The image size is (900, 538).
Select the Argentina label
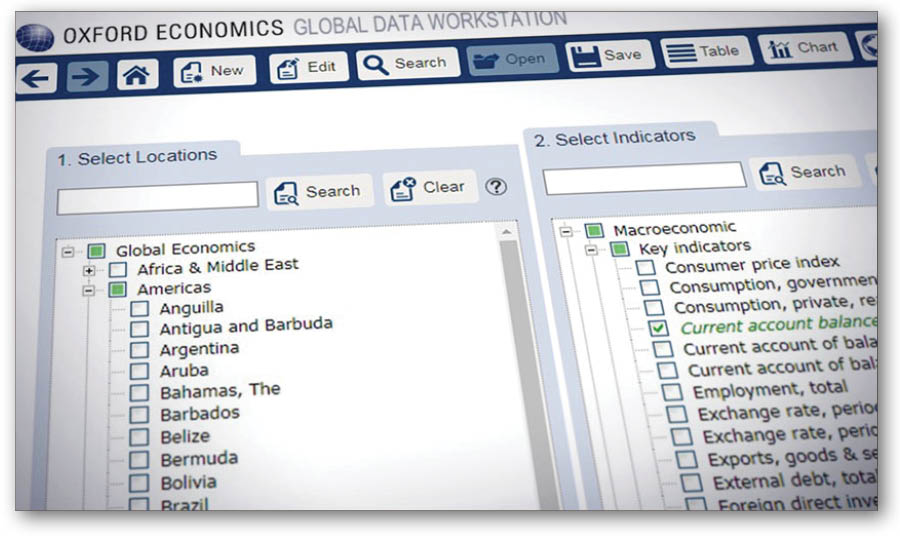[199, 350]
